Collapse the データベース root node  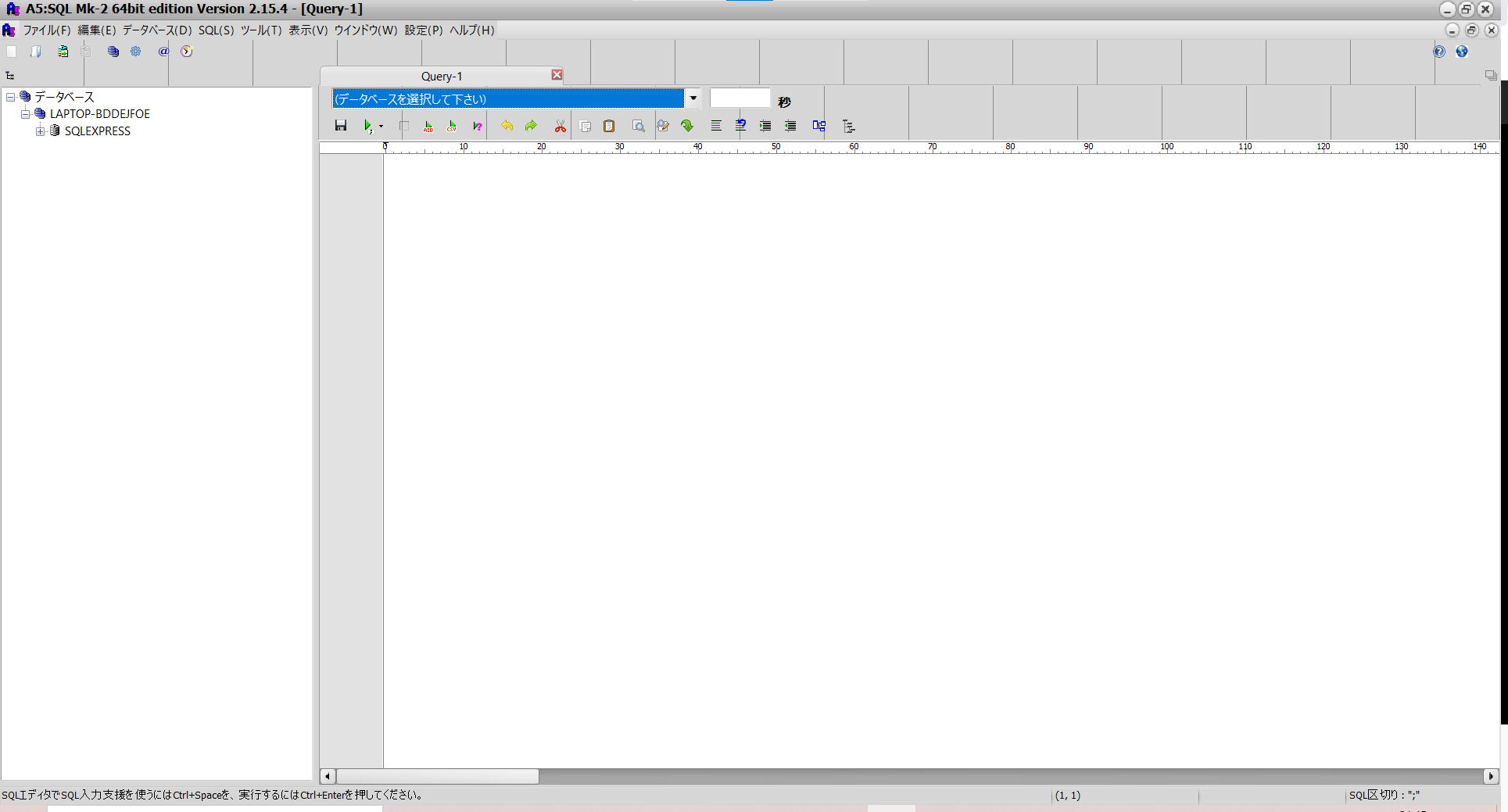pyautogui.click(x=11, y=97)
